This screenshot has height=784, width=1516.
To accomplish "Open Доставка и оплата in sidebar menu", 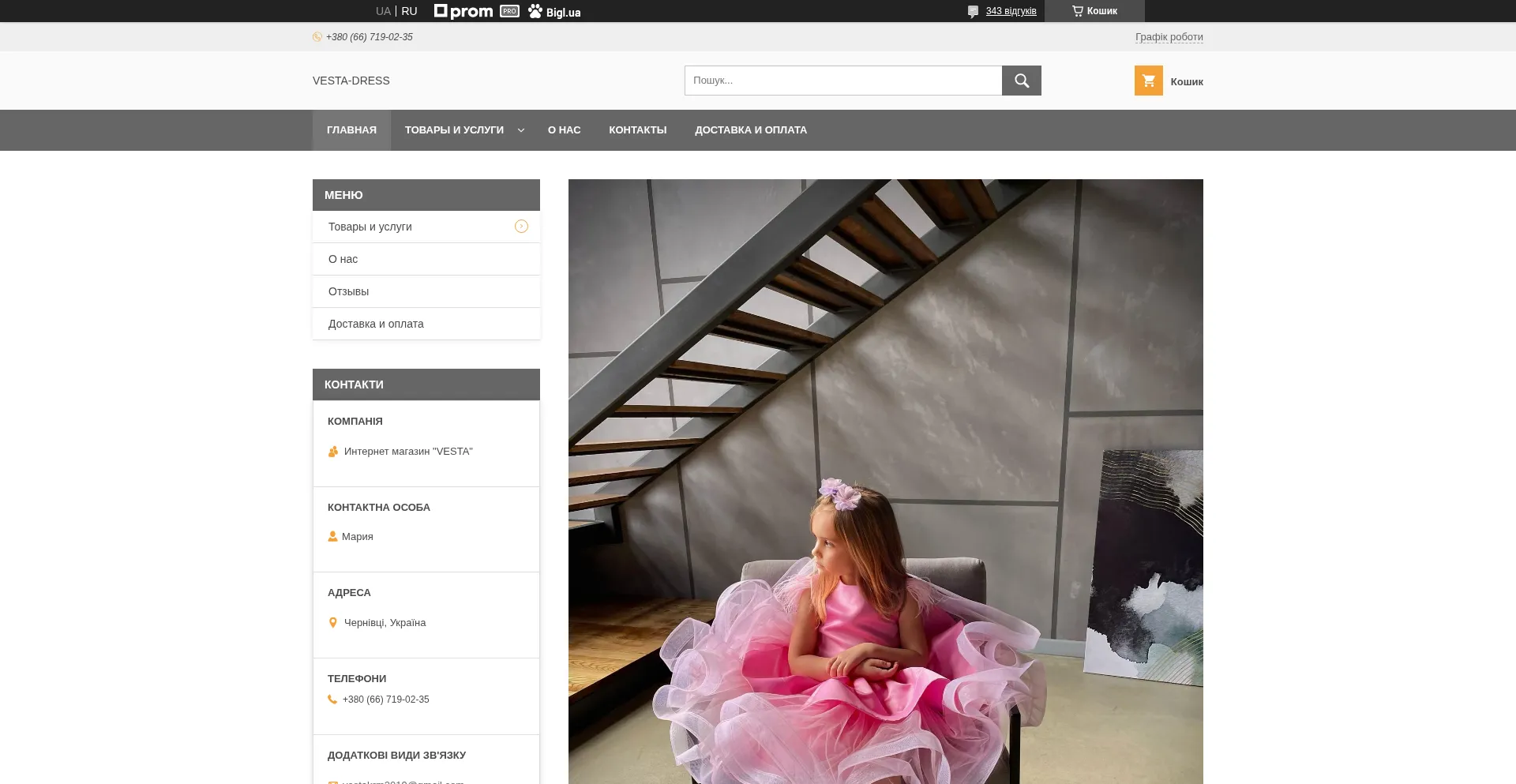I will [376, 324].
